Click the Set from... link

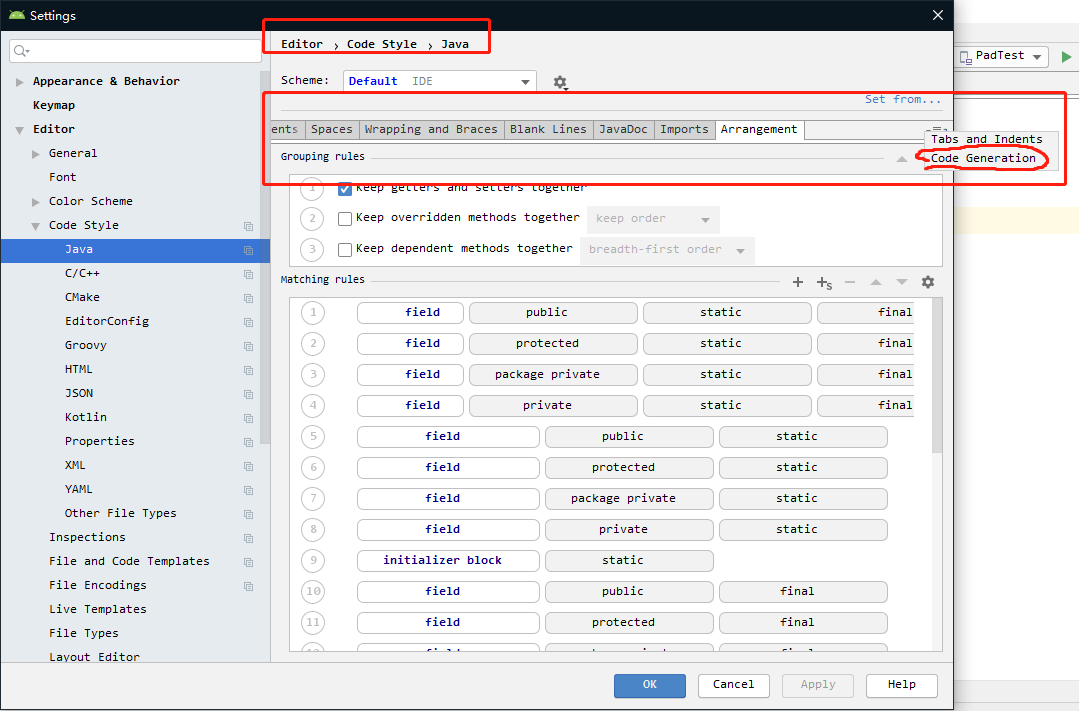[902, 100]
